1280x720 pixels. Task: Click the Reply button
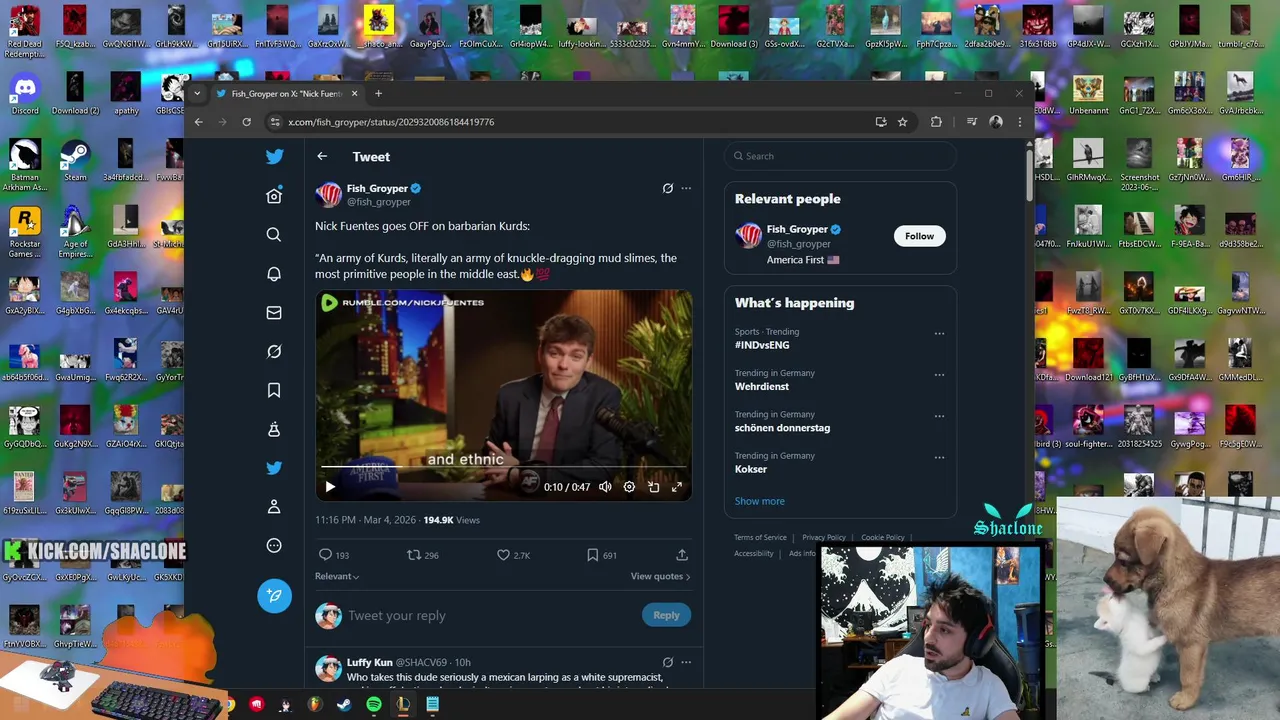[666, 615]
